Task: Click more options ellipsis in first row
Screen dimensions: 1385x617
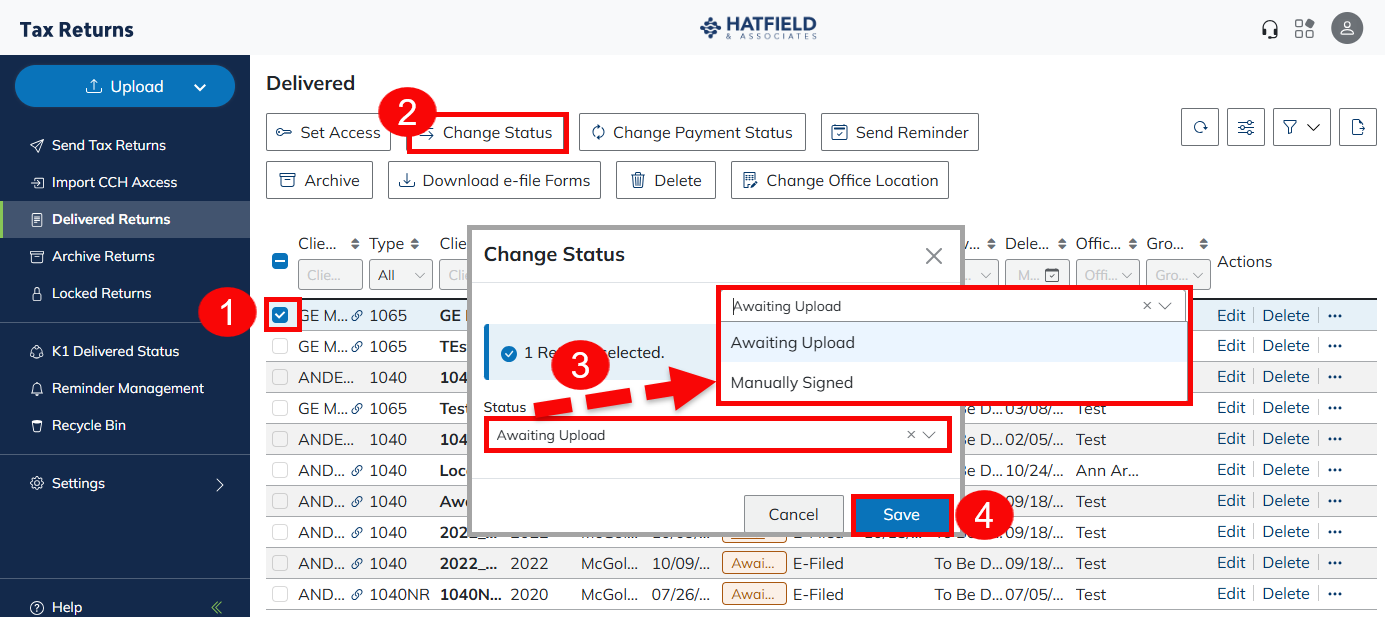Action: [x=1334, y=316]
